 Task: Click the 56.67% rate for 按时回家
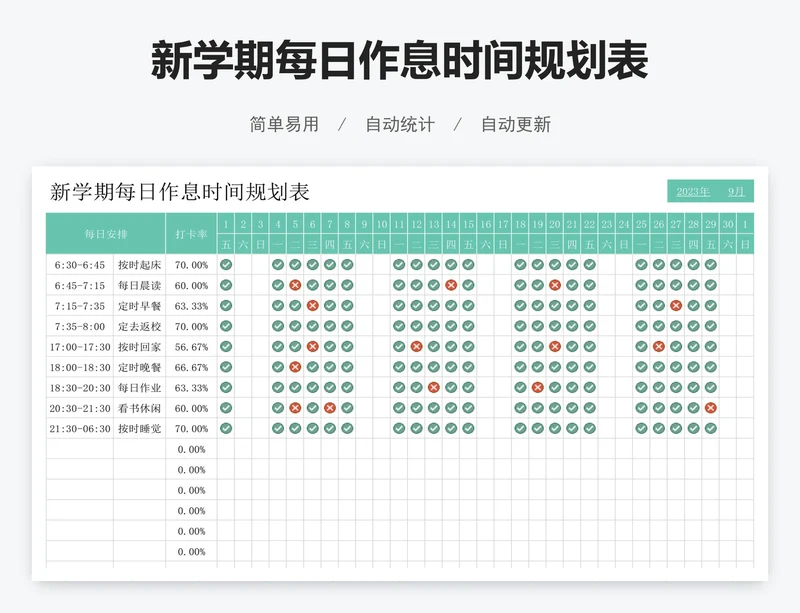(x=191, y=347)
